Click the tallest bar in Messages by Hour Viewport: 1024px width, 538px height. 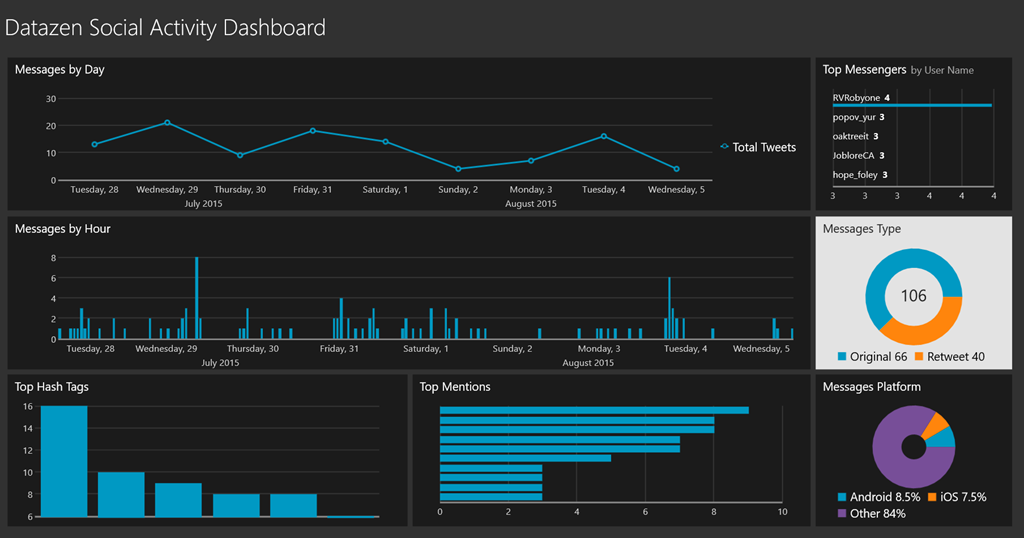196,298
